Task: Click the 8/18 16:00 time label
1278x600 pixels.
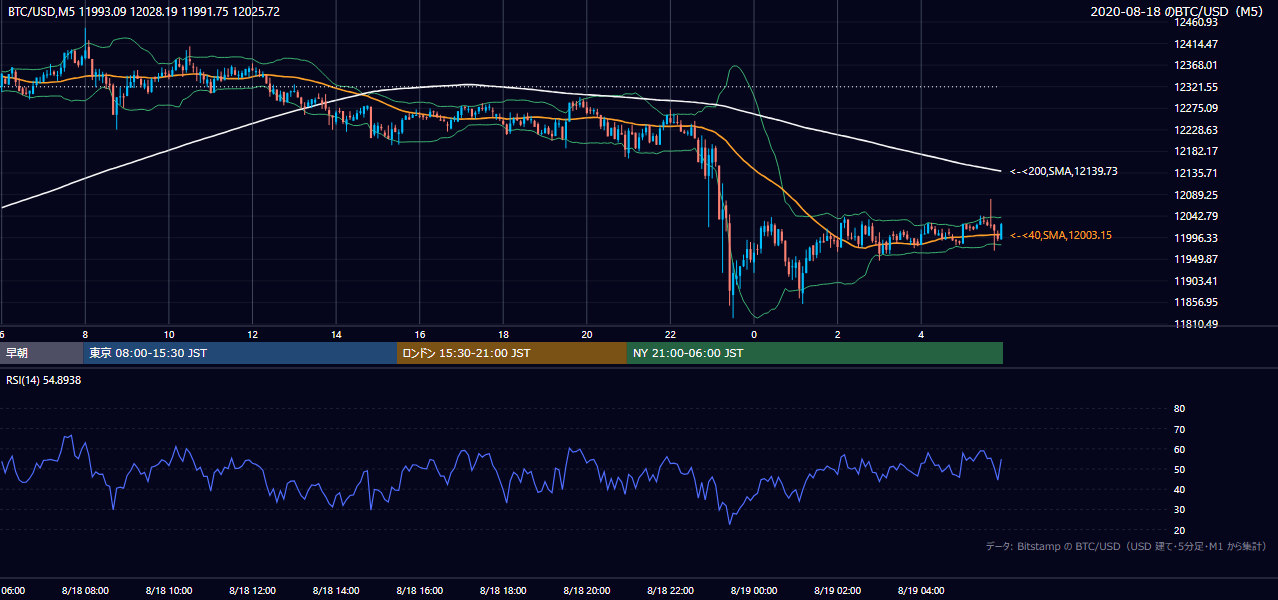Action: [x=420, y=591]
